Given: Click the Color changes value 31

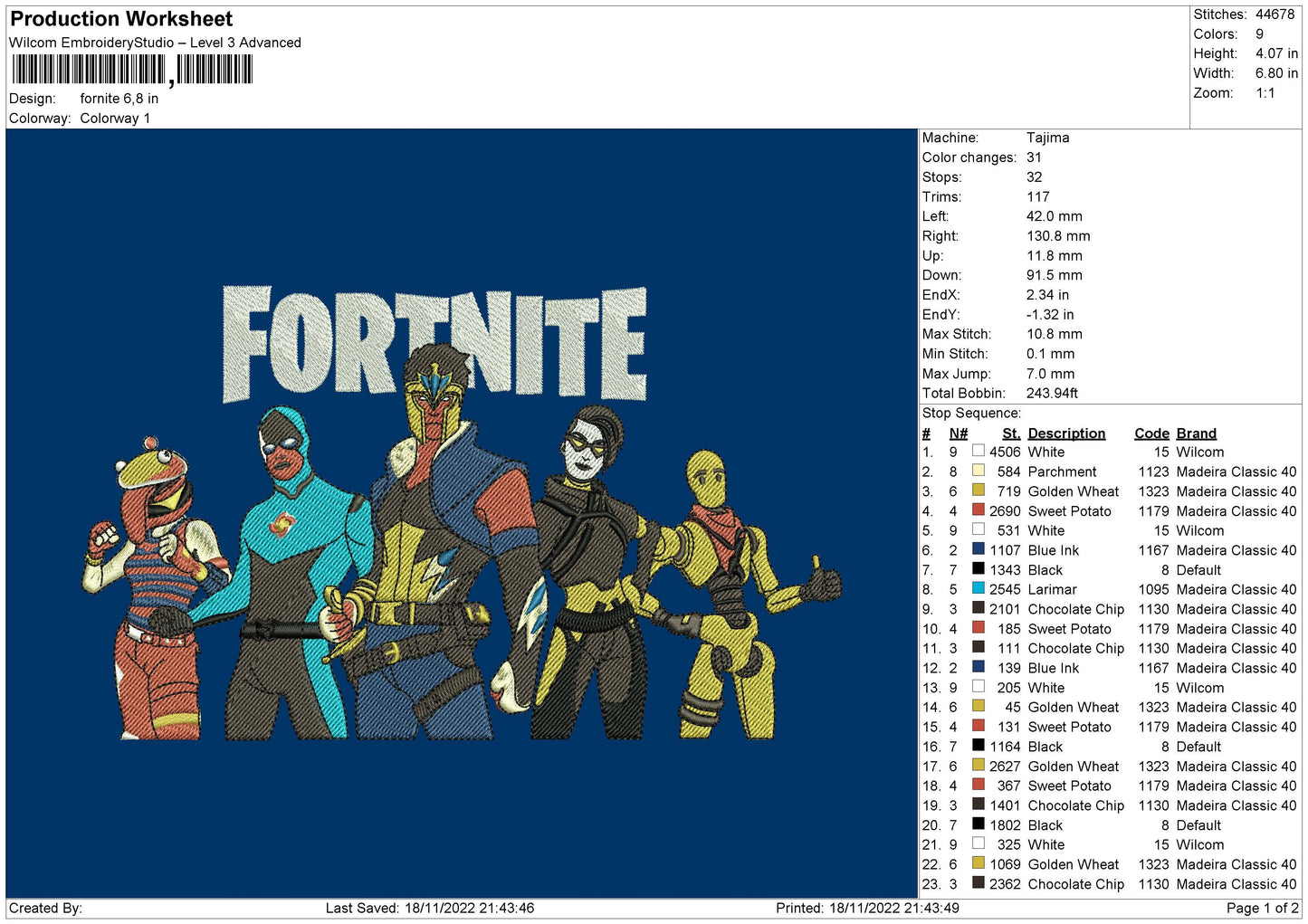Looking at the screenshot, I should tap(1034, 157).
